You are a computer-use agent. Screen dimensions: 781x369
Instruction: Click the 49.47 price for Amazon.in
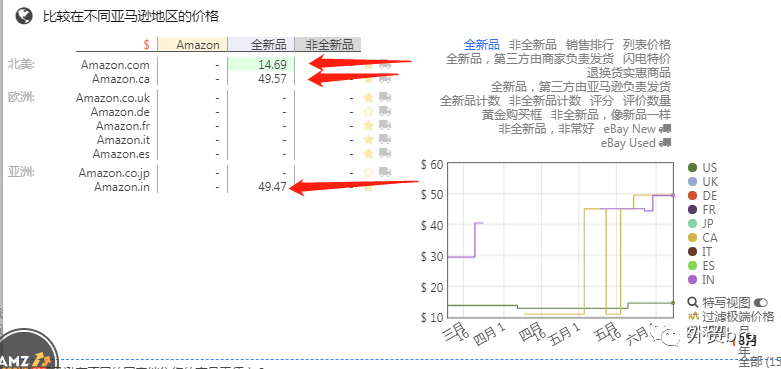[272, 187]
